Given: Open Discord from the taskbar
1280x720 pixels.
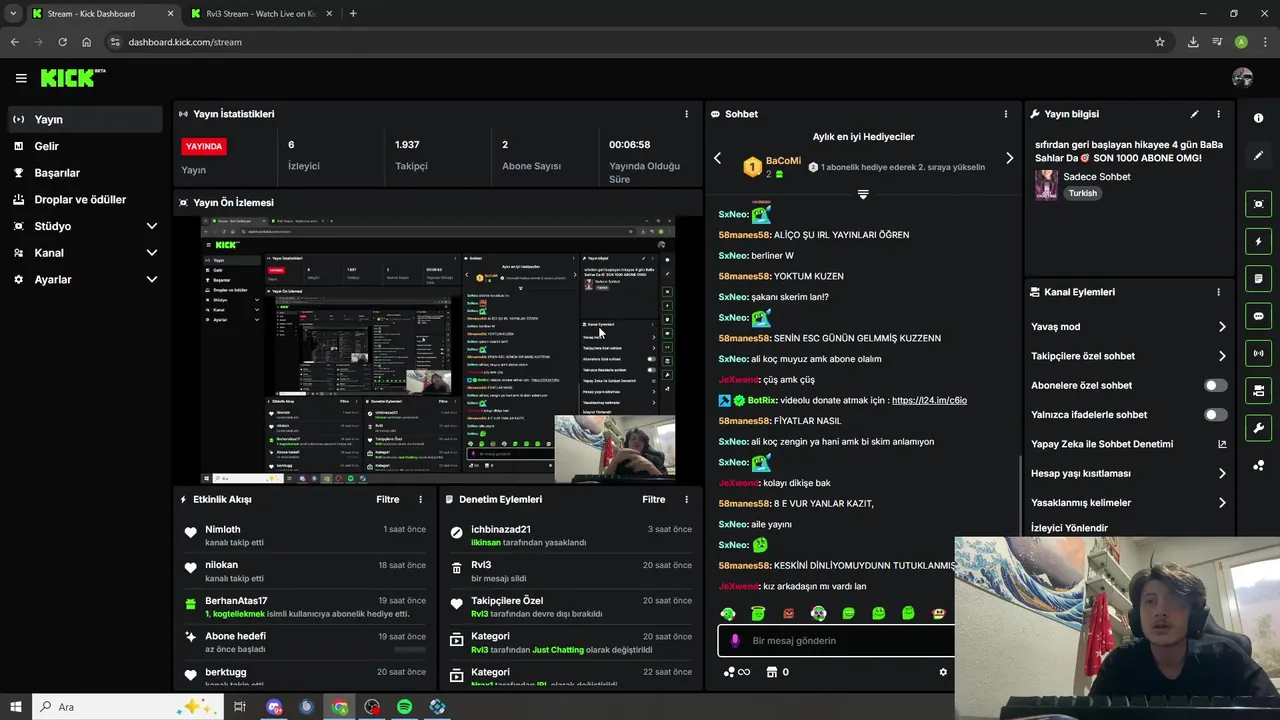Looking at the screenshot, I should tap(274, 707).
